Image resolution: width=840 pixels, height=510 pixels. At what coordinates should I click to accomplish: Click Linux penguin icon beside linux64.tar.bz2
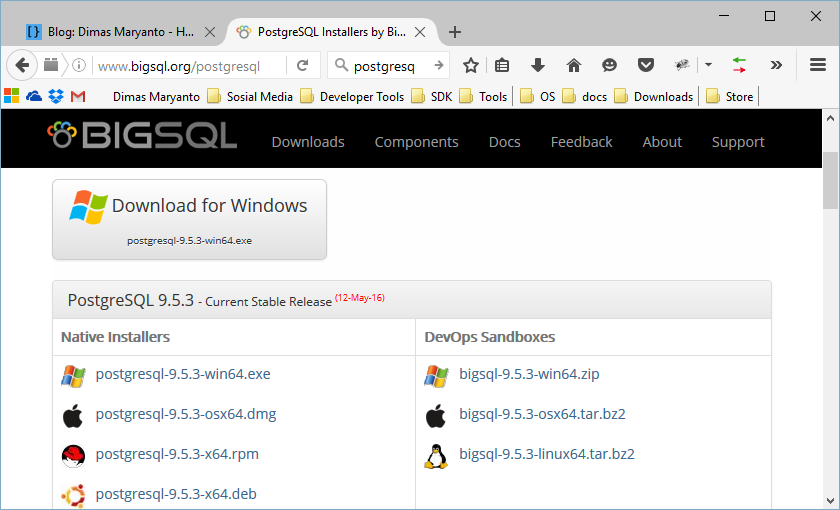(x=436, y=456)
